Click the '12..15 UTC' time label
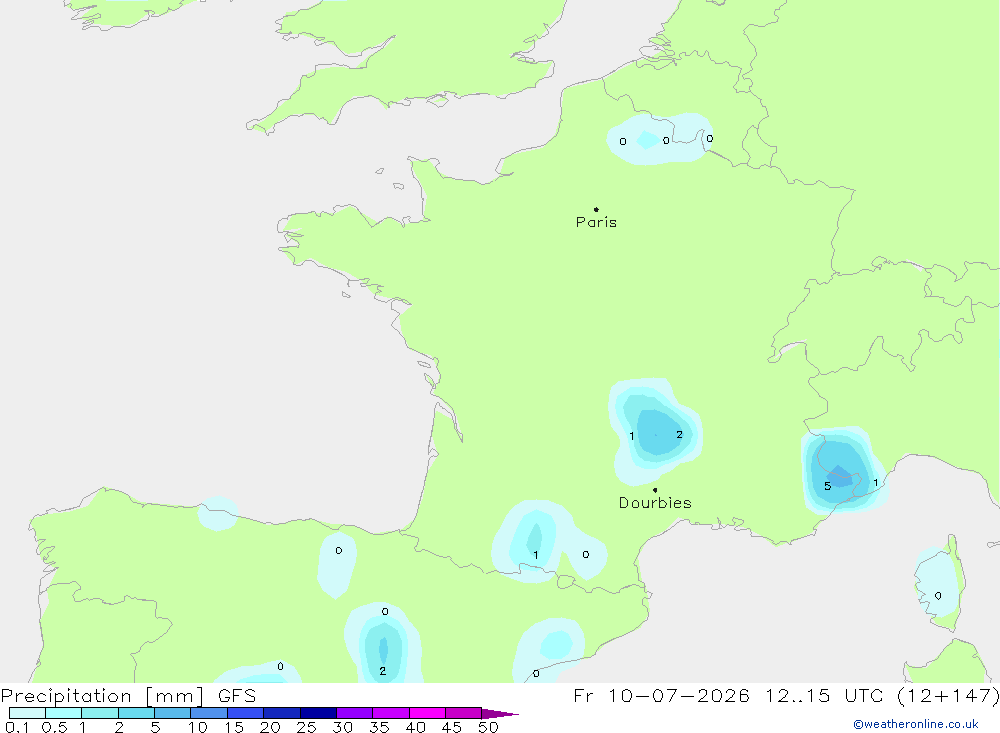 (x=824, y=695)
